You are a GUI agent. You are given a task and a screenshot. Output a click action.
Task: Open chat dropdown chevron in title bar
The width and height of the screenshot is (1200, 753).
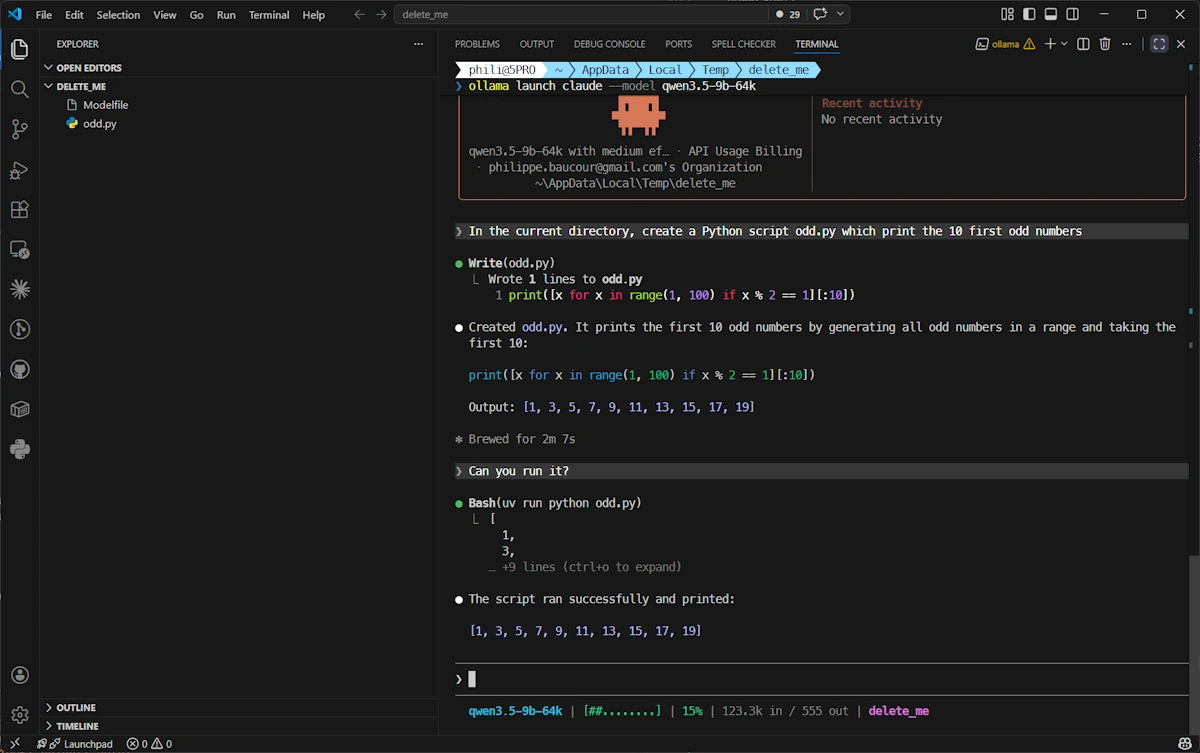click(x=841, y=14)
